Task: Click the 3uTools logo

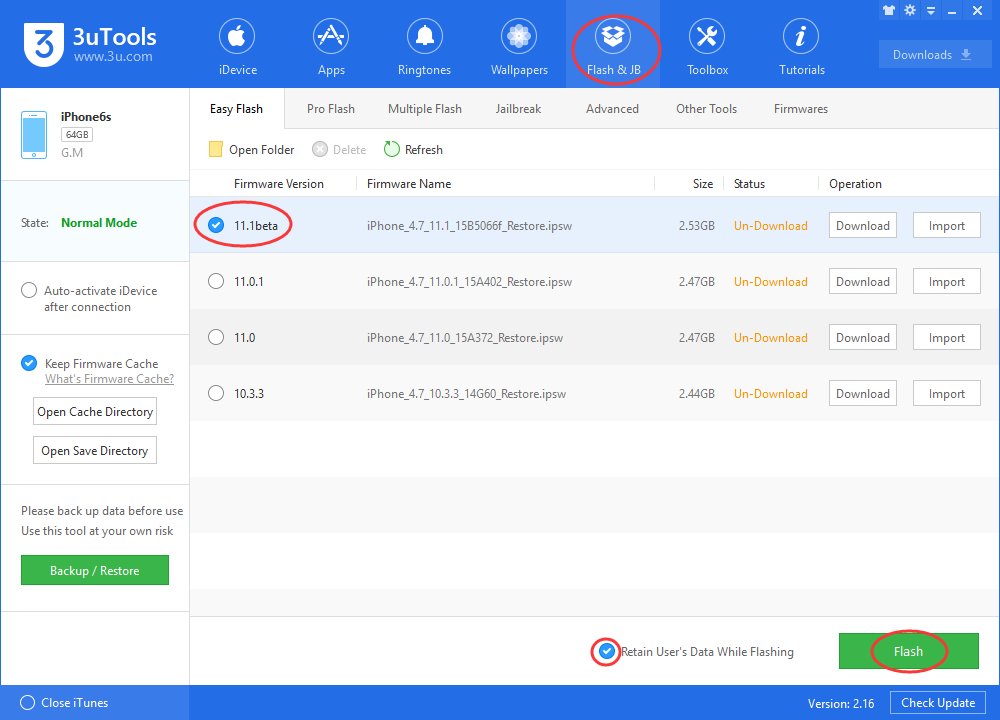Action: pos(44,44)
